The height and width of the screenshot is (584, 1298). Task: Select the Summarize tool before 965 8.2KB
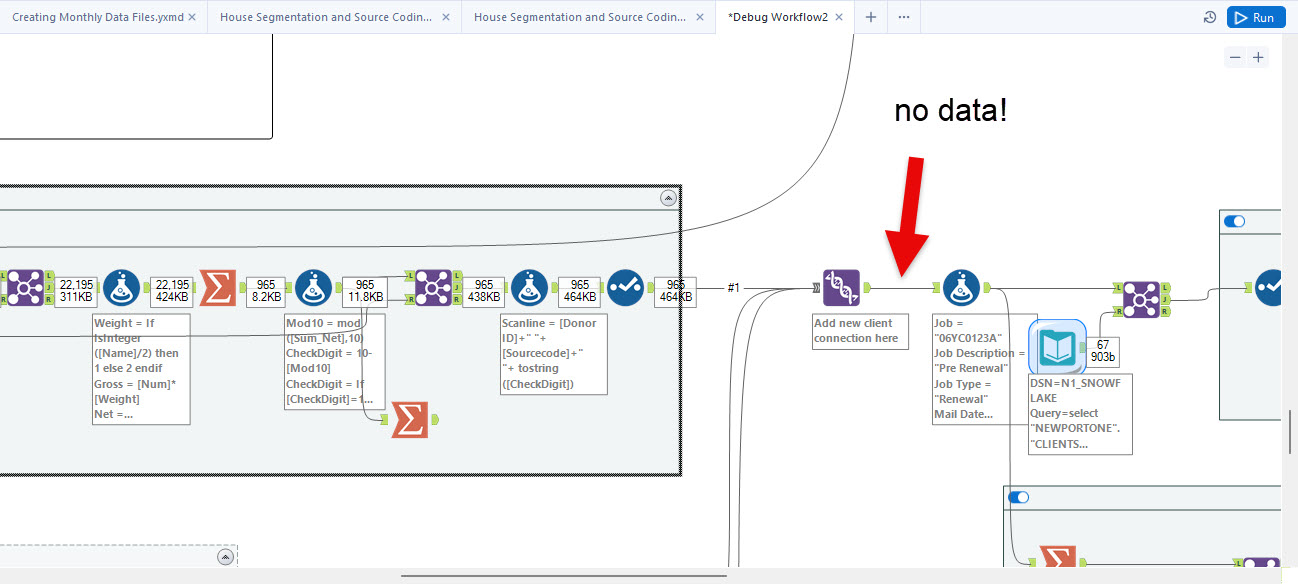[218, 288]
